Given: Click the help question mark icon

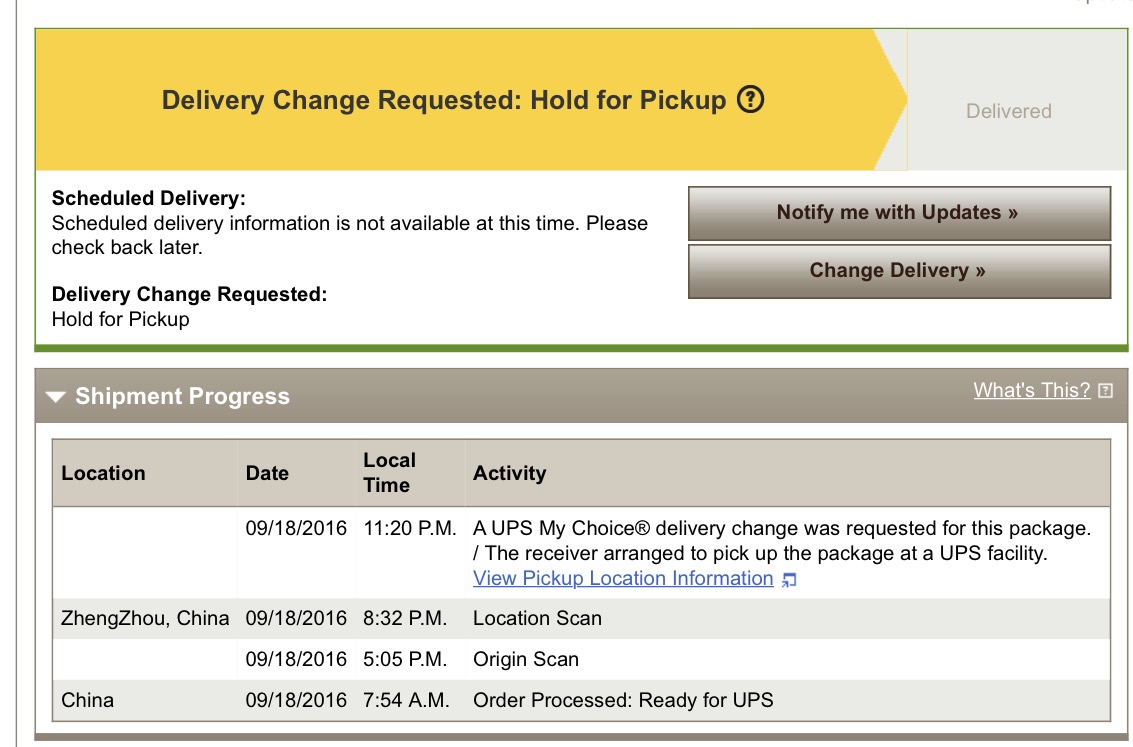Looking at the screenshot, I should [750, 99].
